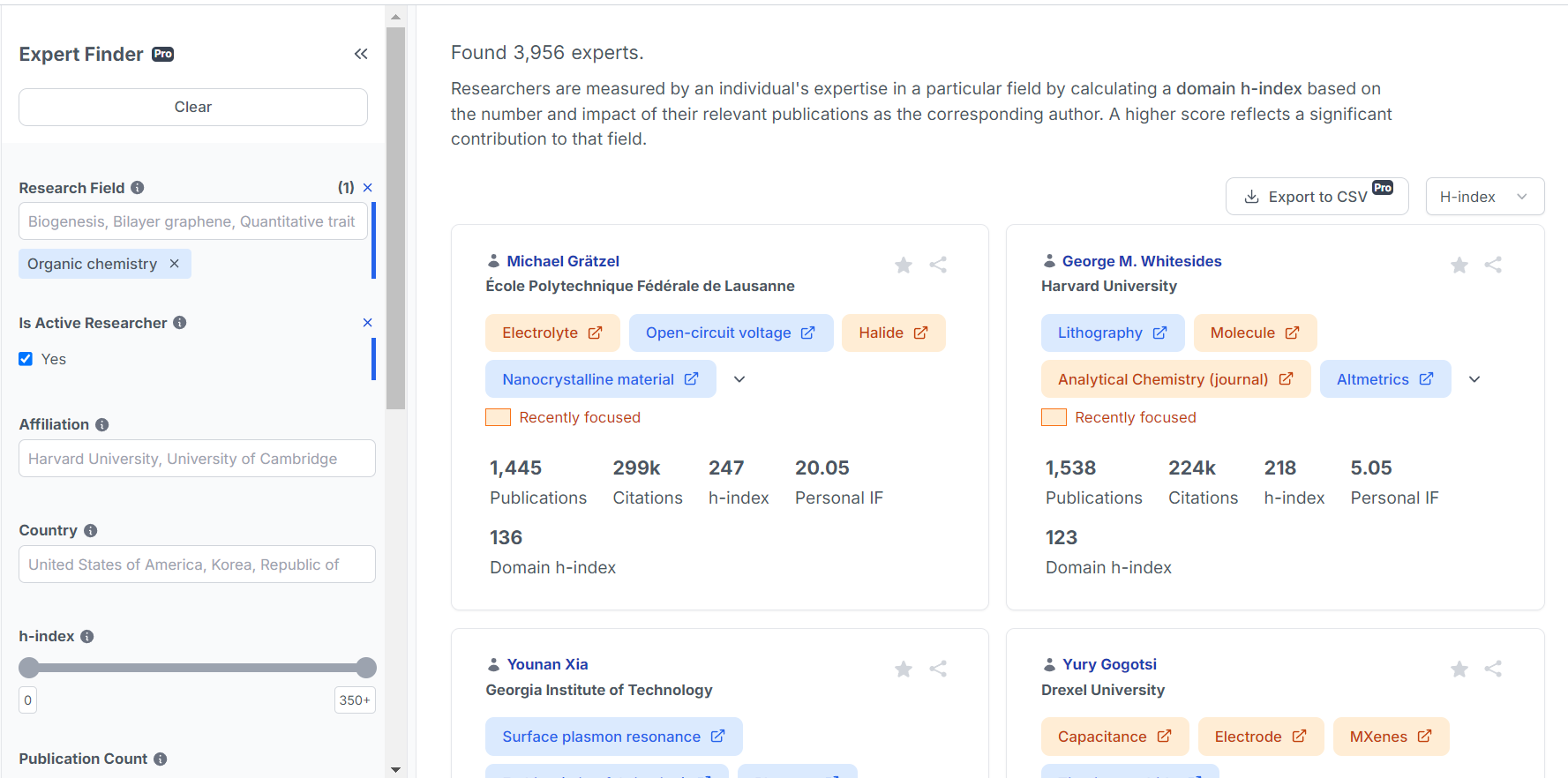
Task: Focus the Country input field
Action: click(197, 565)
